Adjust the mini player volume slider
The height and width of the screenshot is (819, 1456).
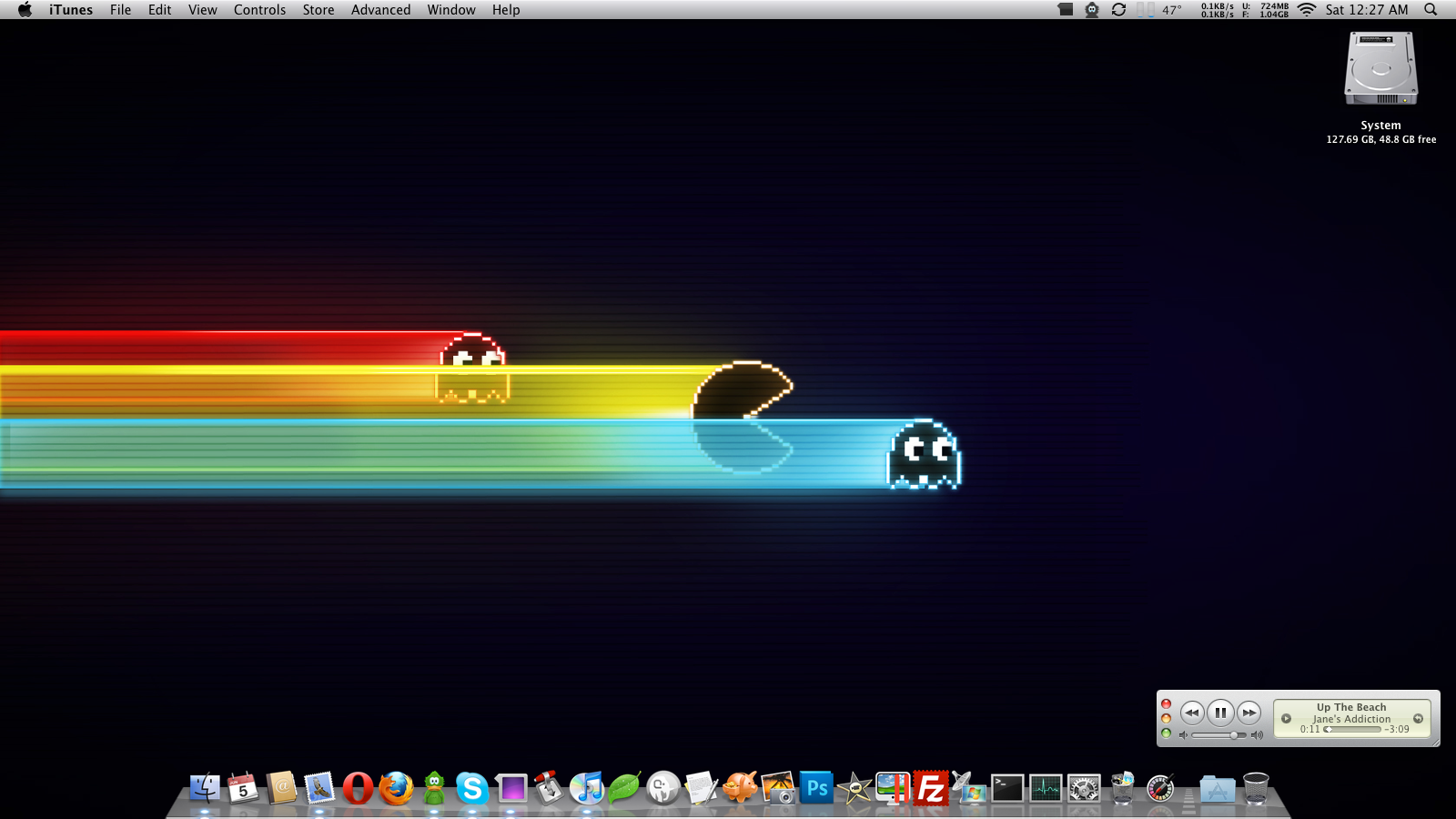point(1218,735)
